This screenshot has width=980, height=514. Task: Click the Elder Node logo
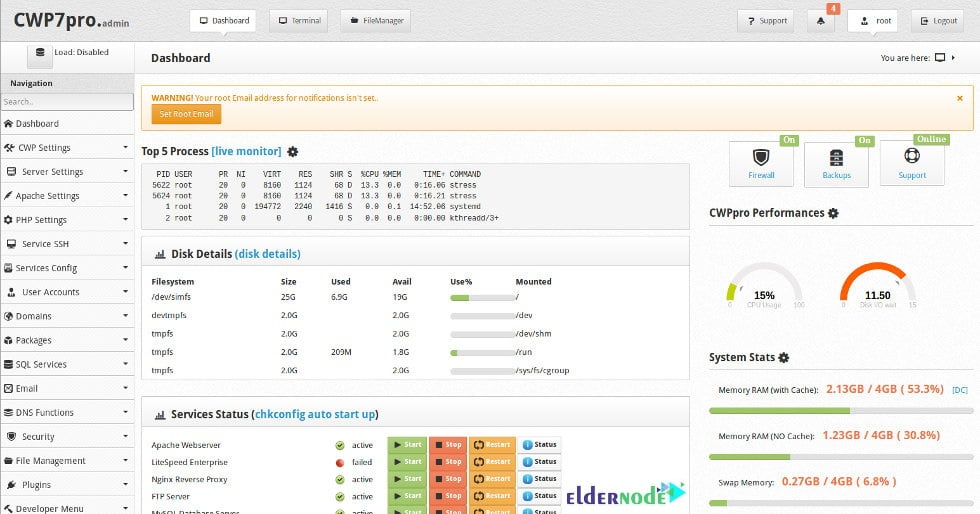pos(626,494)
